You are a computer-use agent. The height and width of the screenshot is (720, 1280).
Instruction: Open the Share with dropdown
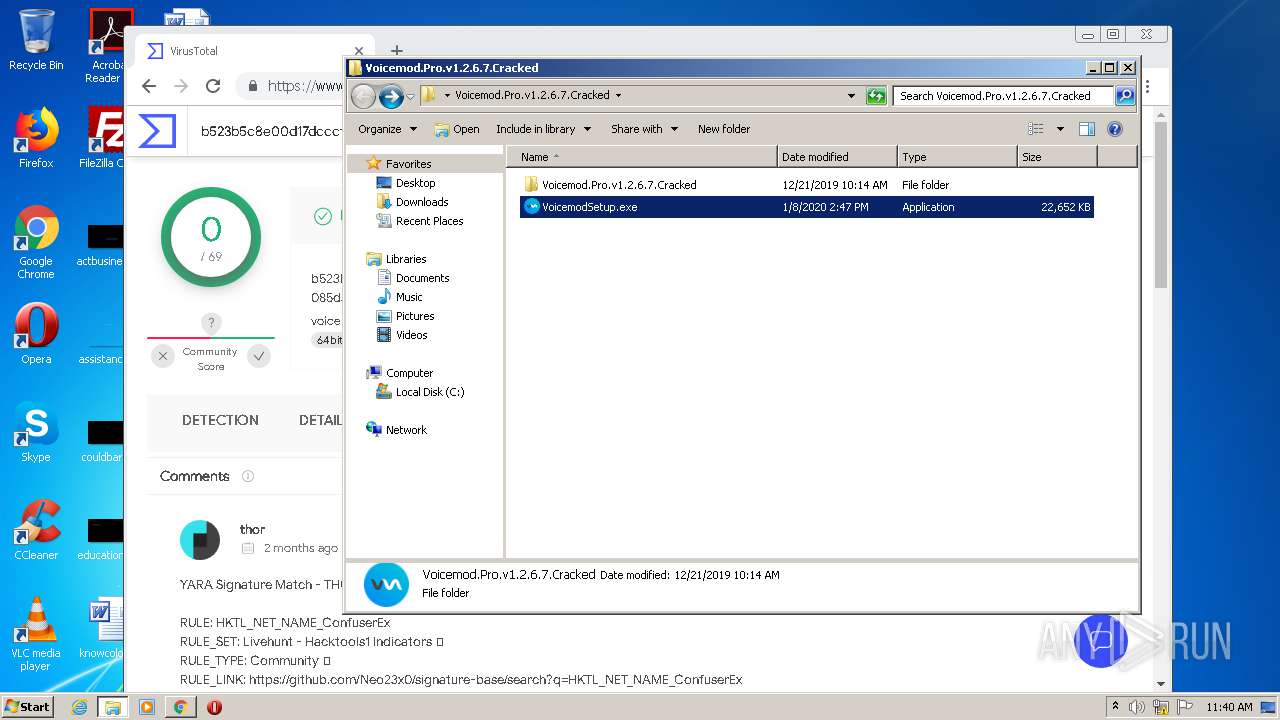(644, 129)
